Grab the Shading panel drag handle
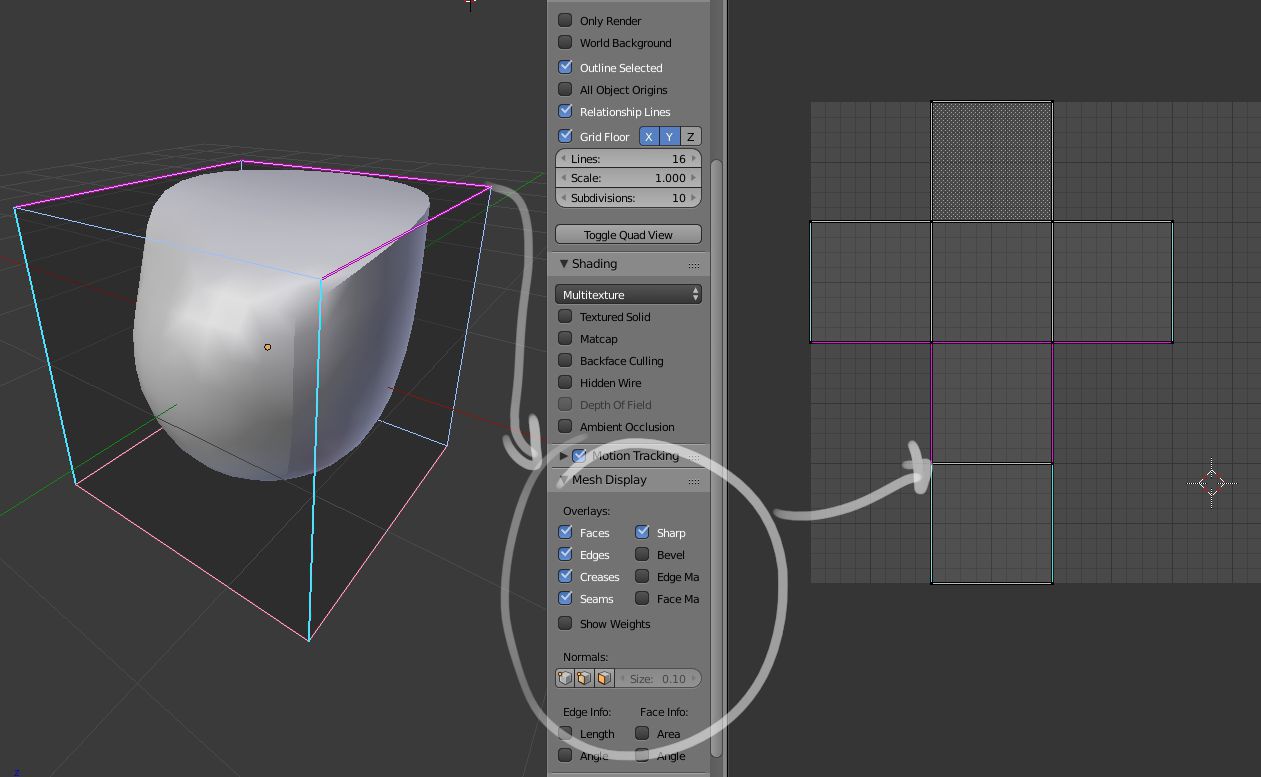 tap(693, 265)
